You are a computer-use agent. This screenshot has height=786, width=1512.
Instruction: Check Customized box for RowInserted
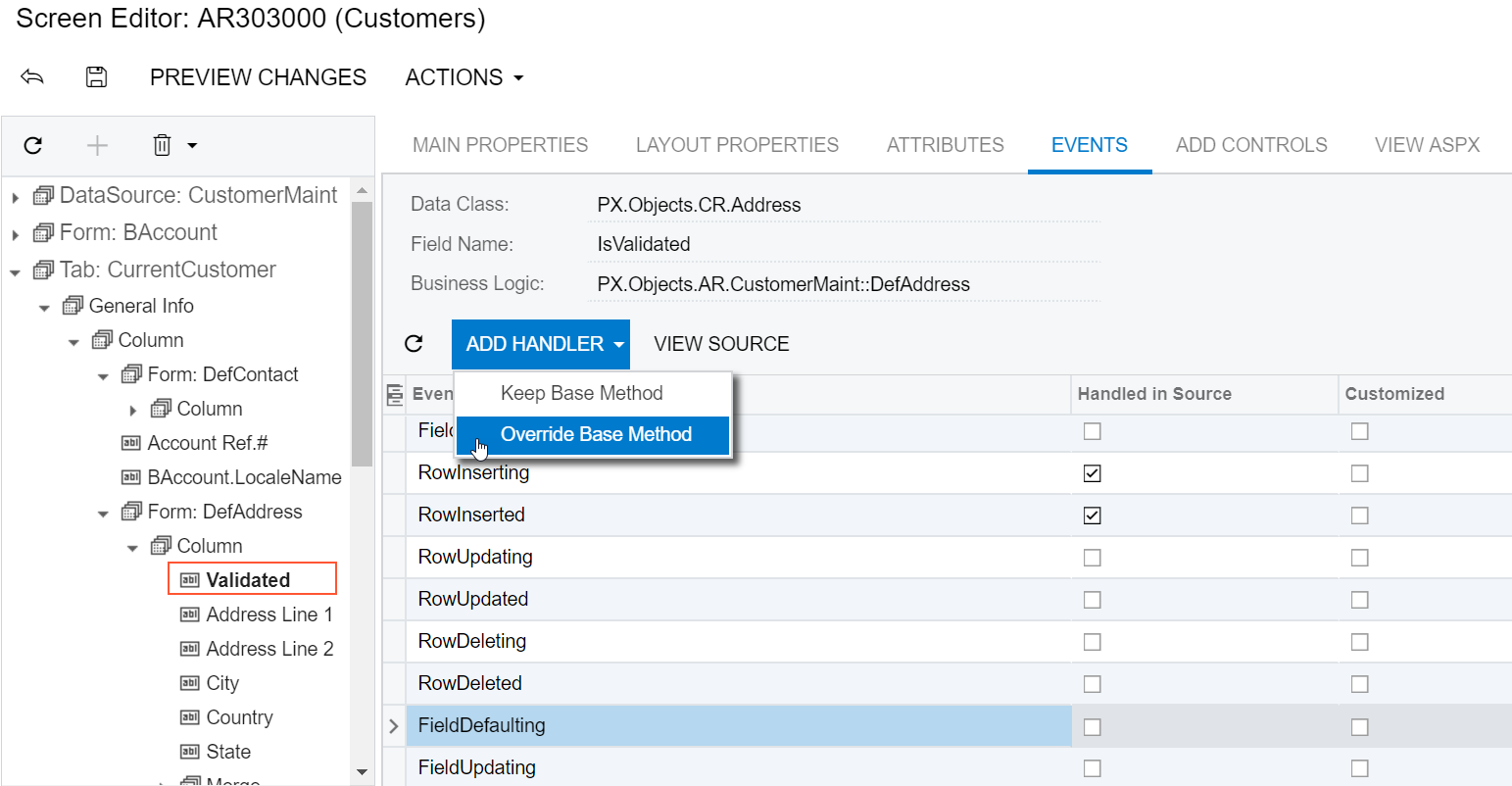[1359, 516]
